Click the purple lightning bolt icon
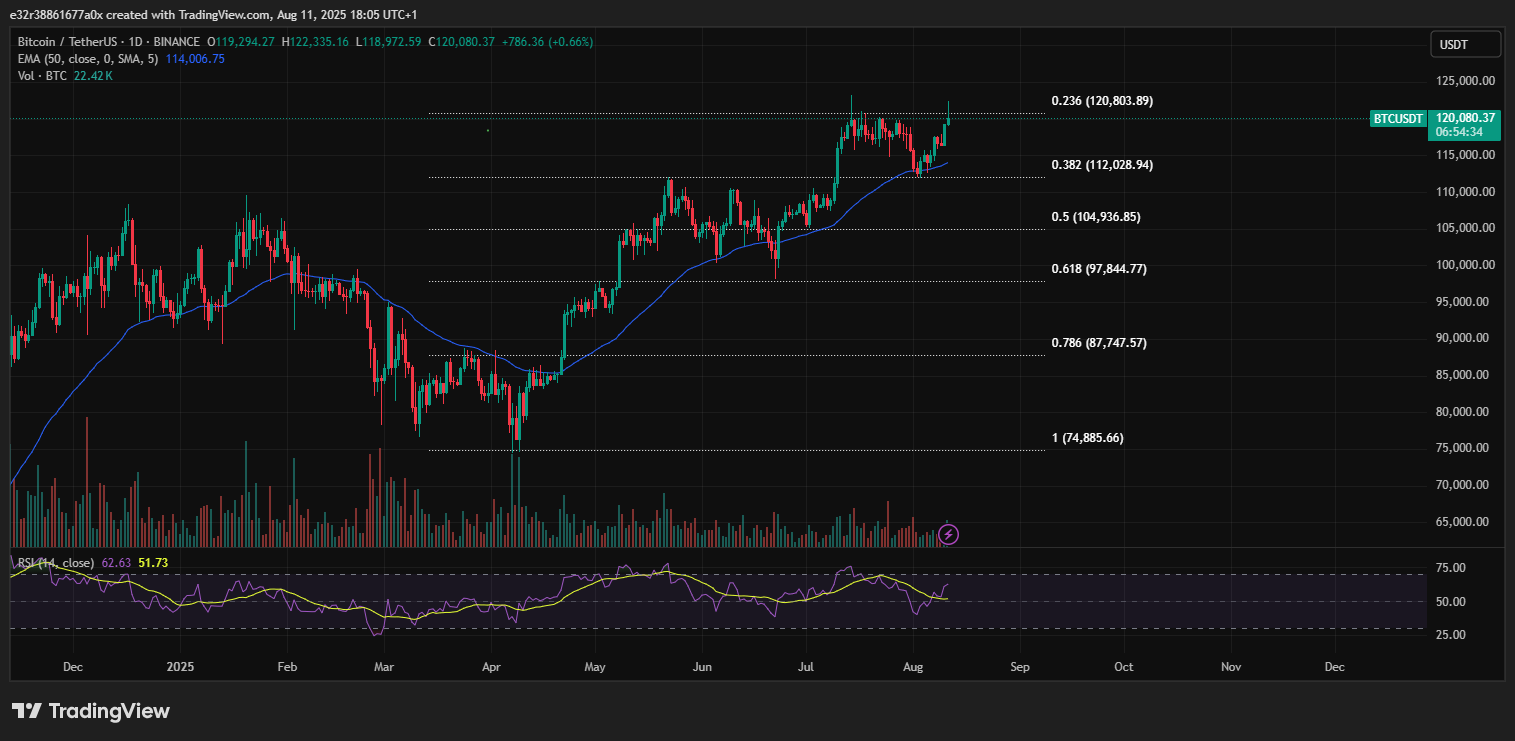This screenshot has height=741, width=1515. point(949,534)
